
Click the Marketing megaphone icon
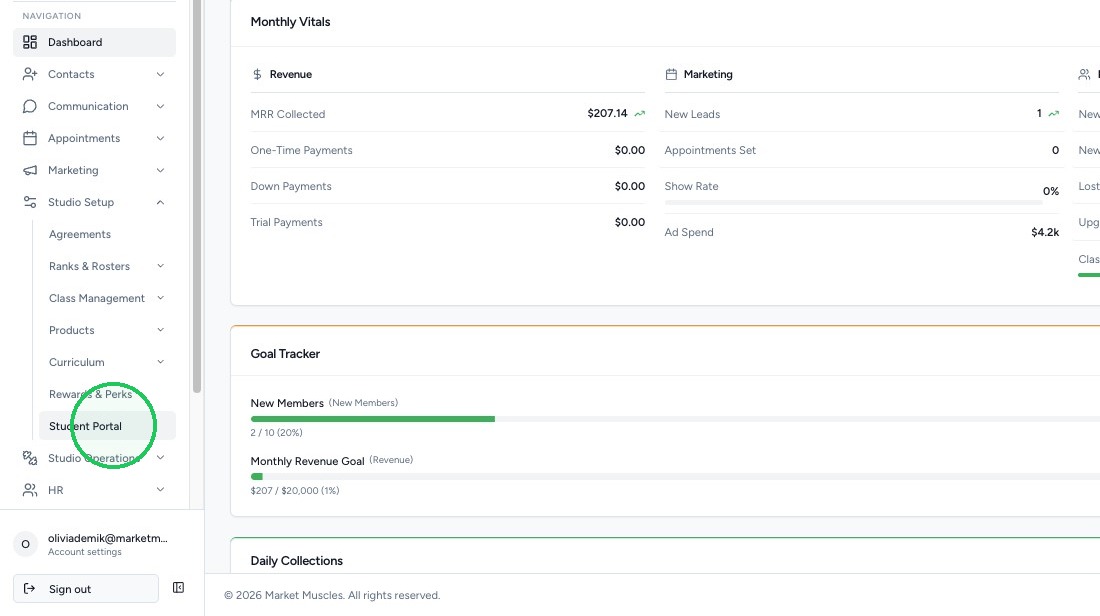(29, 170)
